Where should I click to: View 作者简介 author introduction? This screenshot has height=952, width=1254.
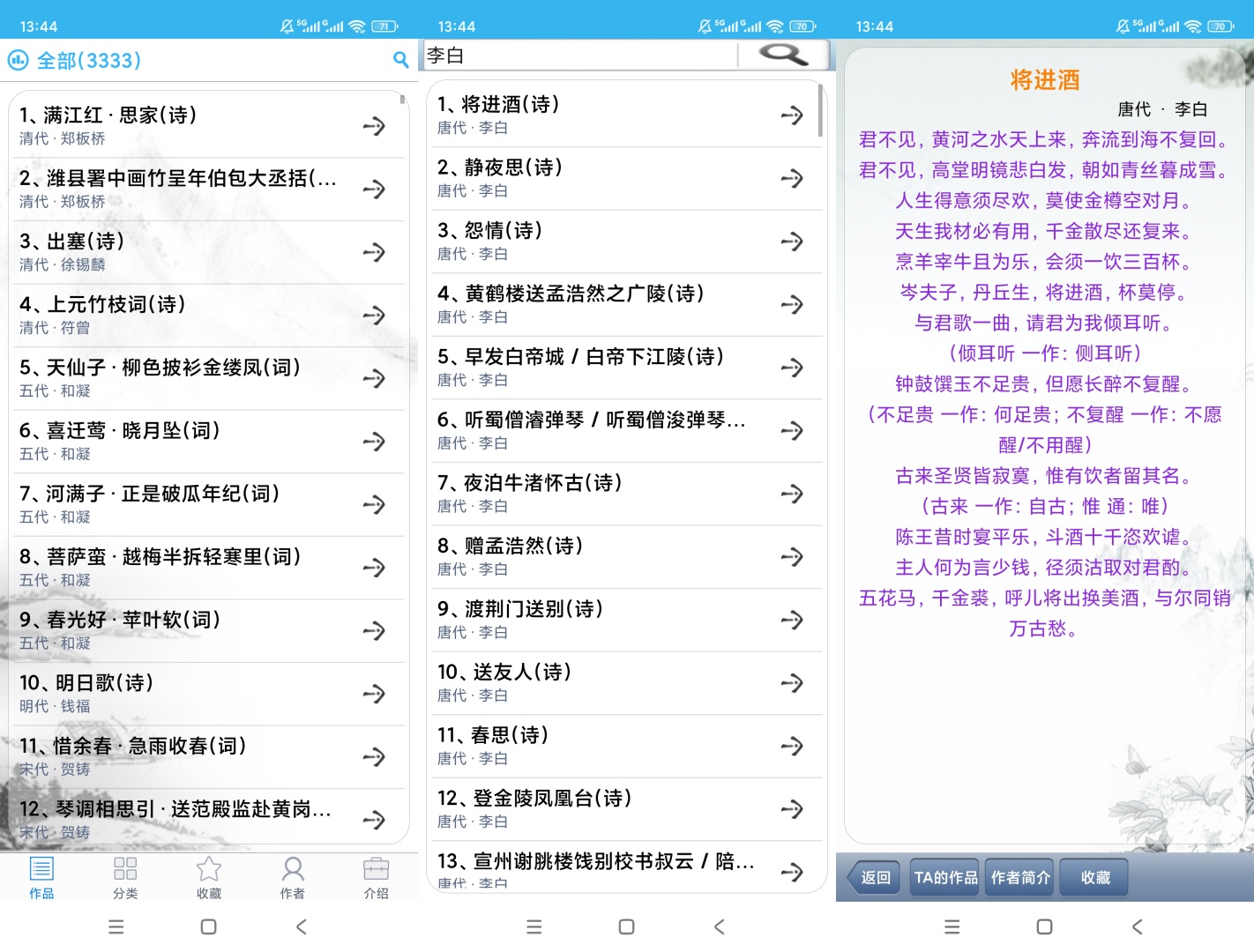[1020, 877]
